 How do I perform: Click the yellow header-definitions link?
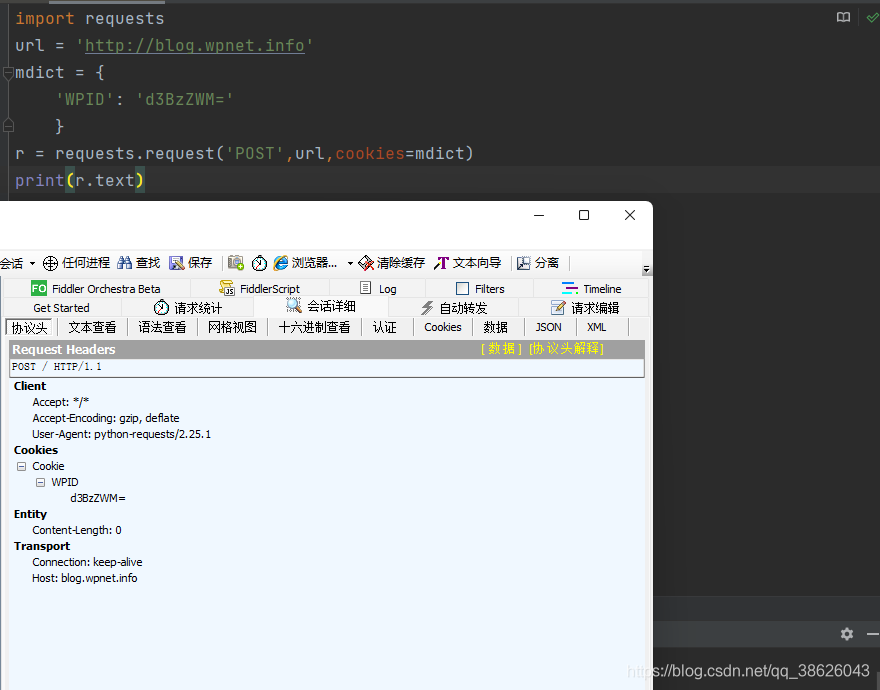click(x=566, y=349)
